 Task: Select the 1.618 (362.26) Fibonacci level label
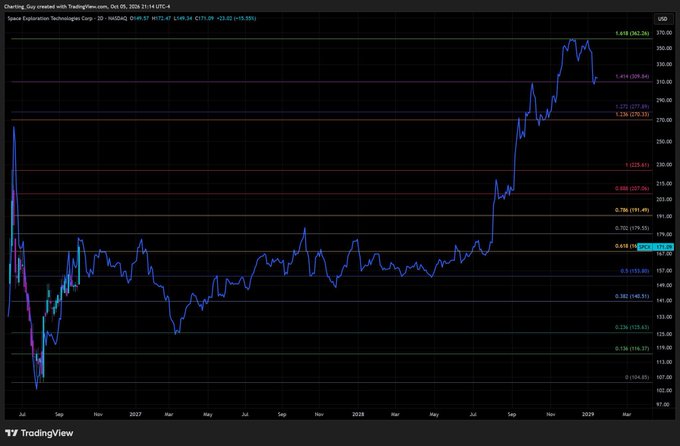tap(632, 33)
